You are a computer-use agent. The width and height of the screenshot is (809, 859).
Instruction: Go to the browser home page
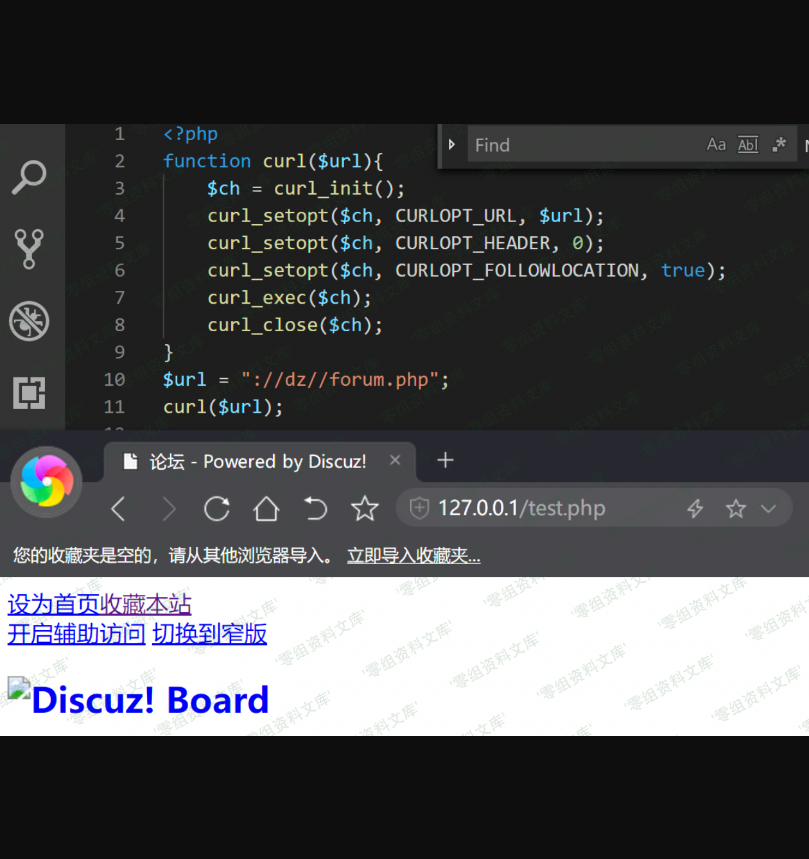(x=266, y=509)
